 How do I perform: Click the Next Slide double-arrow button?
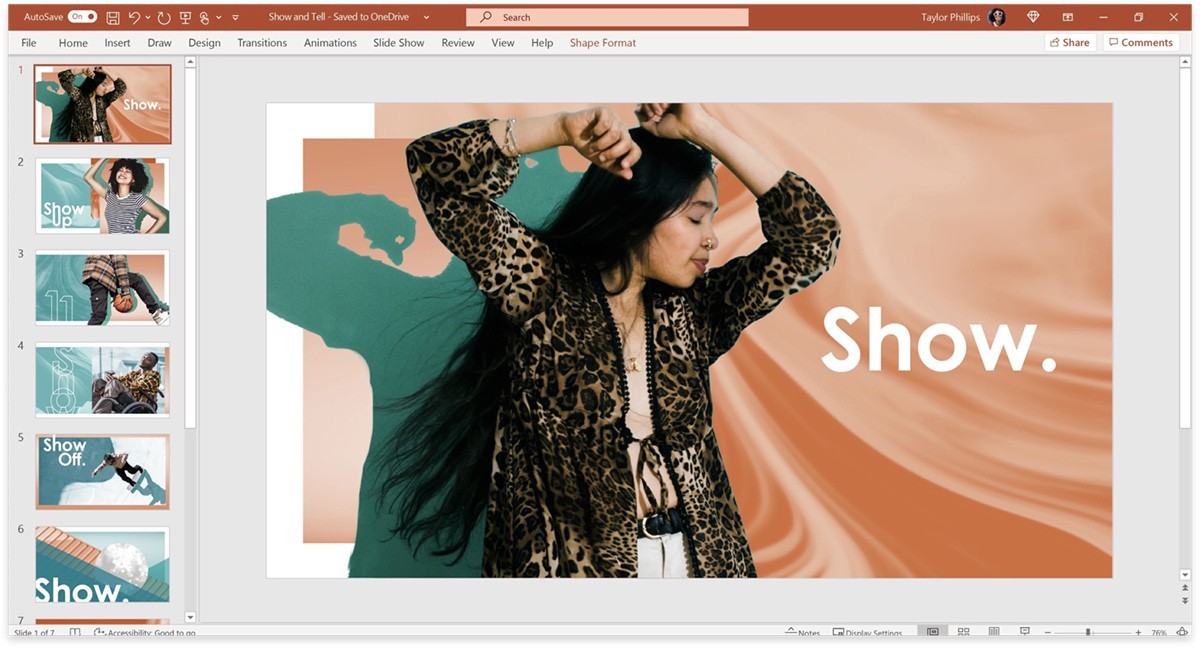click(1185, 602)
